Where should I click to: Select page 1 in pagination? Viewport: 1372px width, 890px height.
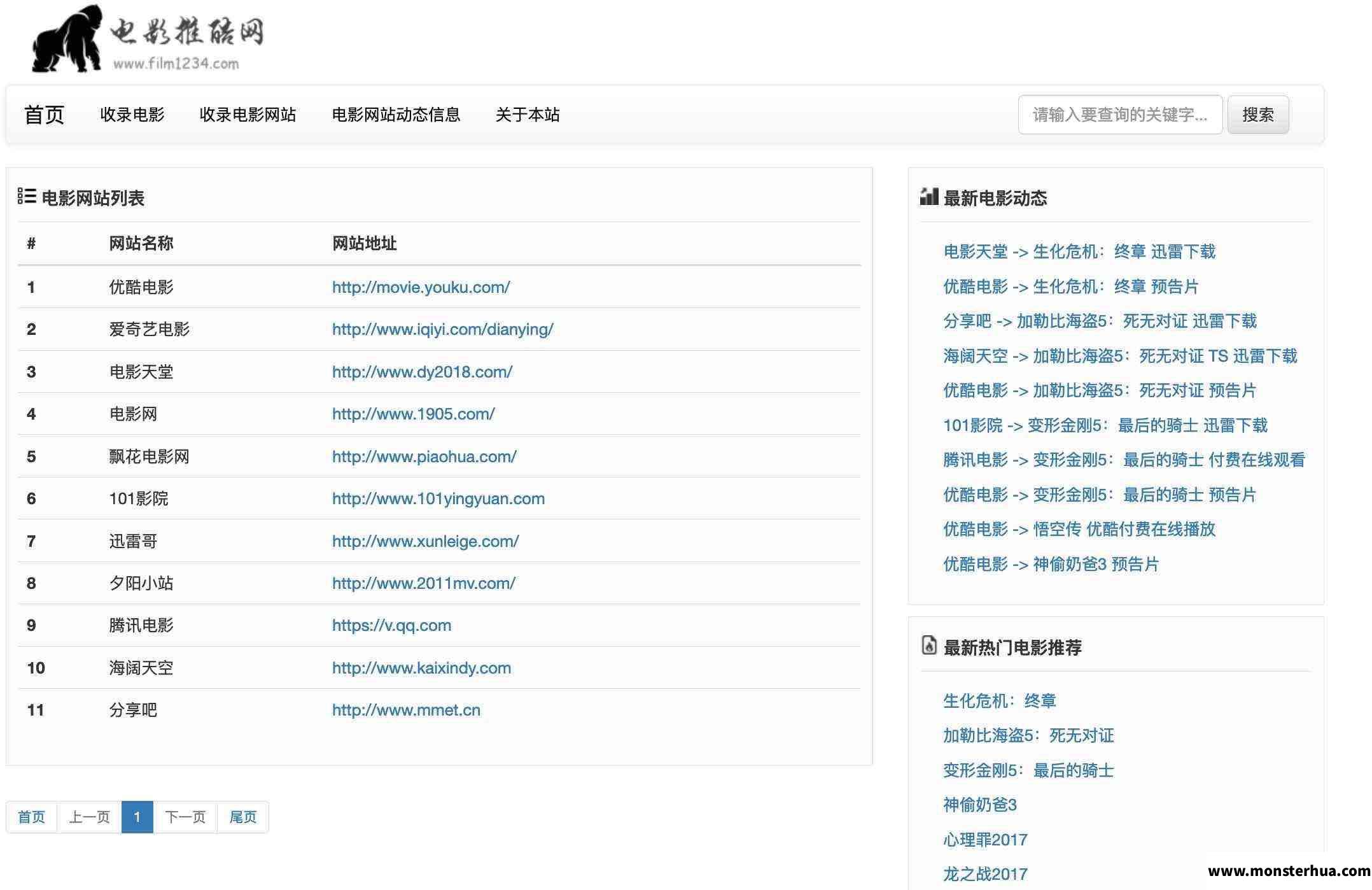[137, 817]
